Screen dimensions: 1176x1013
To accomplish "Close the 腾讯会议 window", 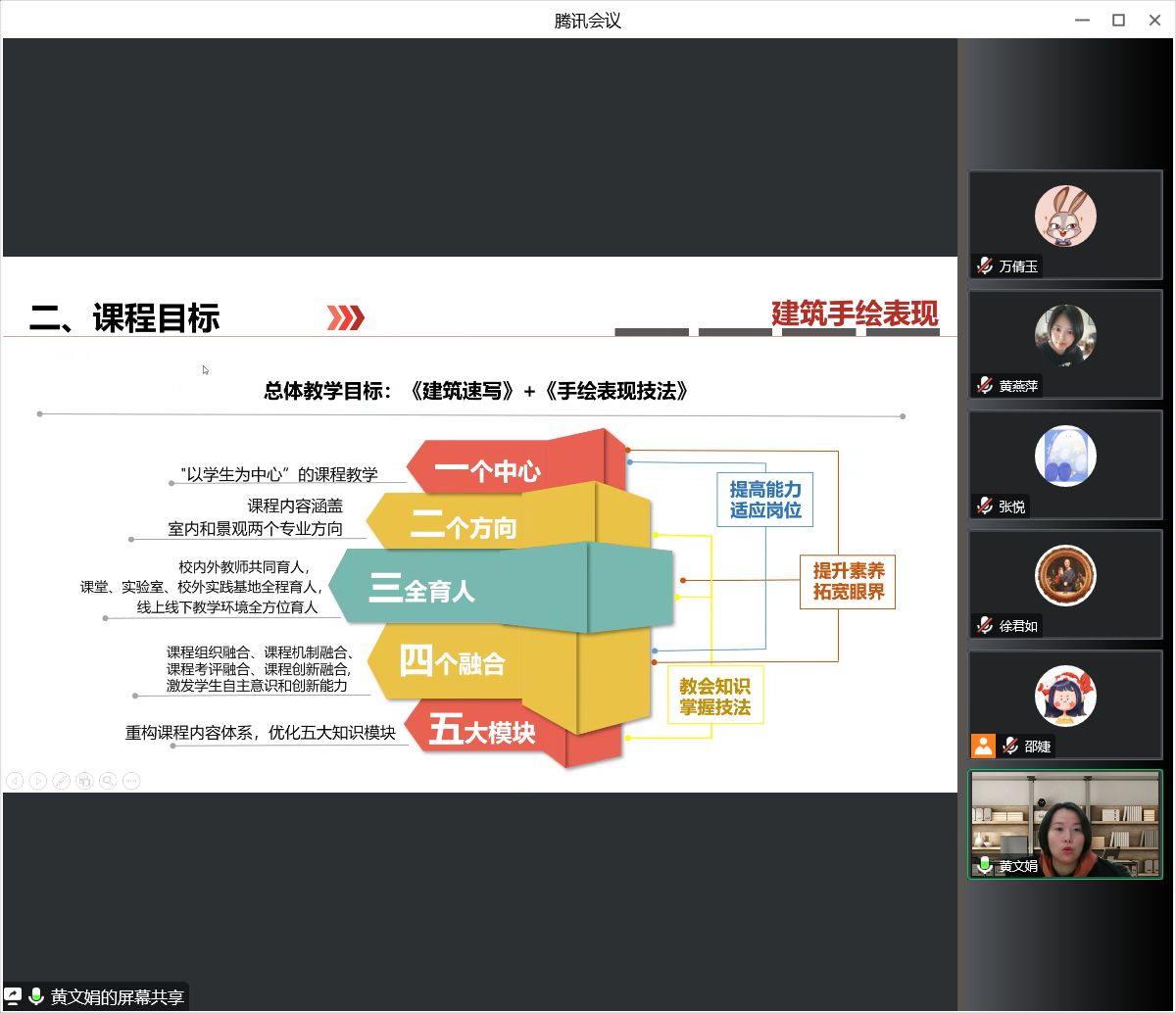I will pos(1154,20).
